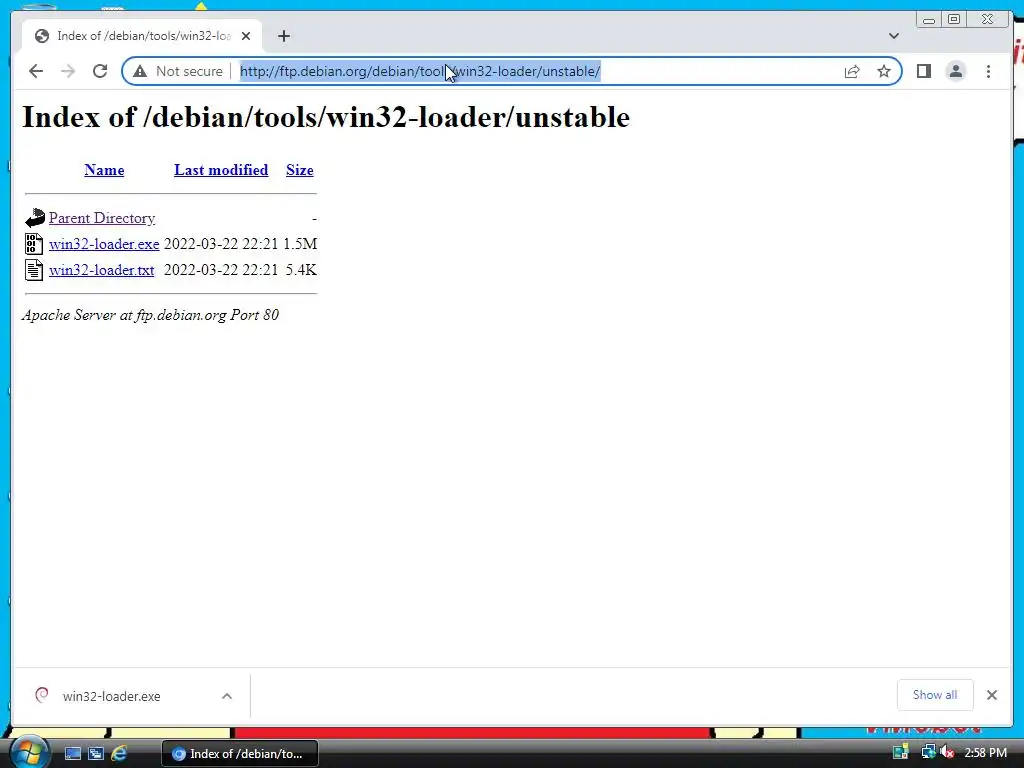Screen dimensions: 1024x768
Task: Download win32-loader.exe link
Action: point(104,244)
